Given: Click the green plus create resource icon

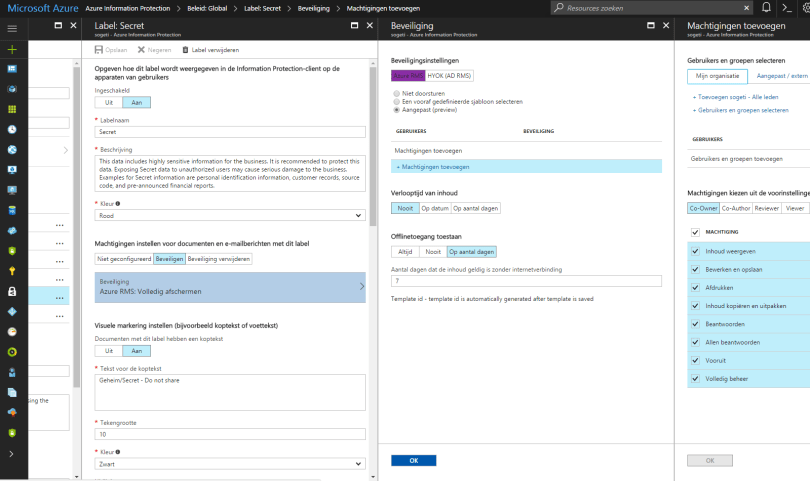Looking at the screenshot, I should pos(11,49).
